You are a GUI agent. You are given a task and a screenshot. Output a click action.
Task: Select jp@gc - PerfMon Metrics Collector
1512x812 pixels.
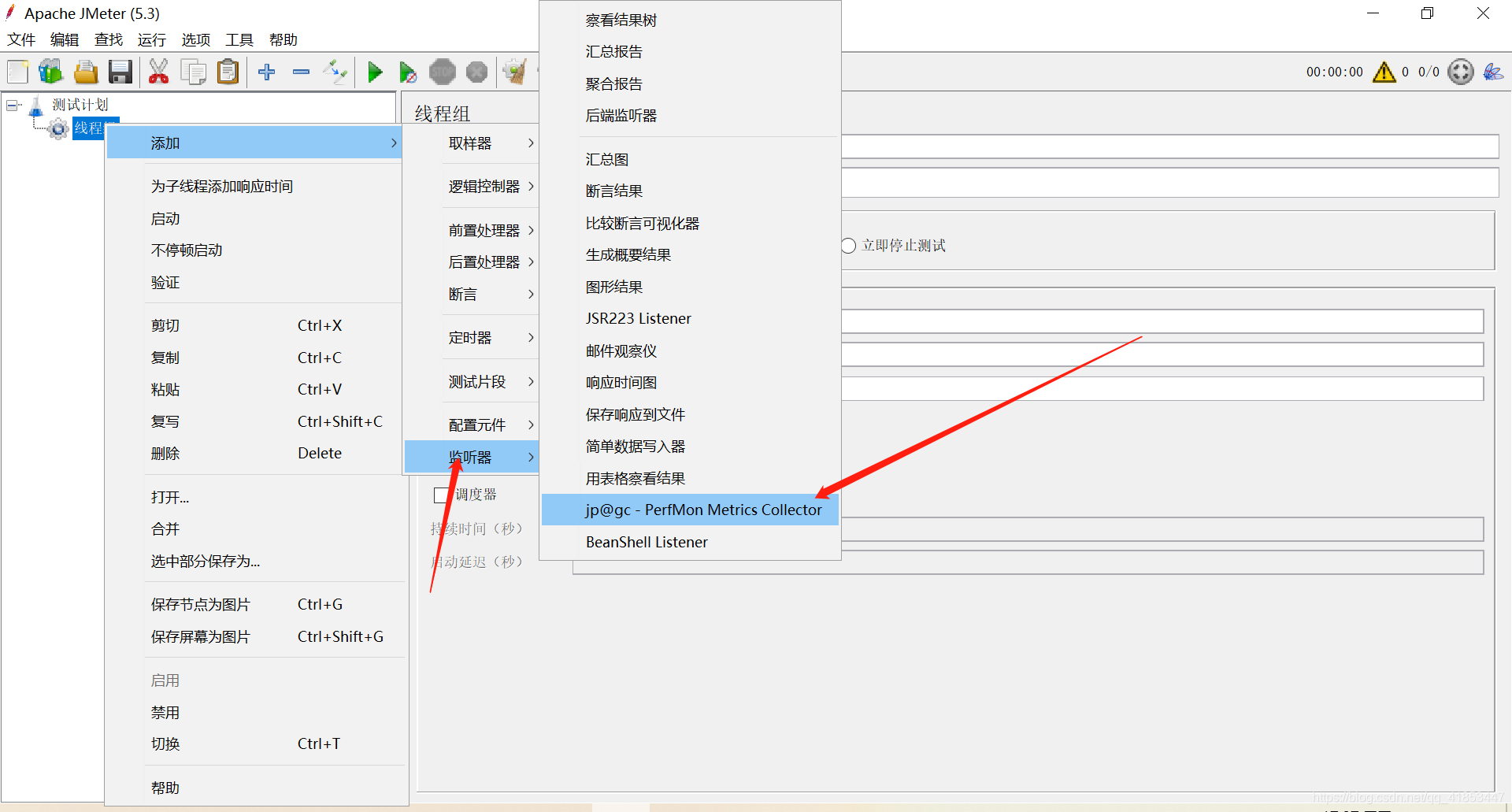point(691,510)
